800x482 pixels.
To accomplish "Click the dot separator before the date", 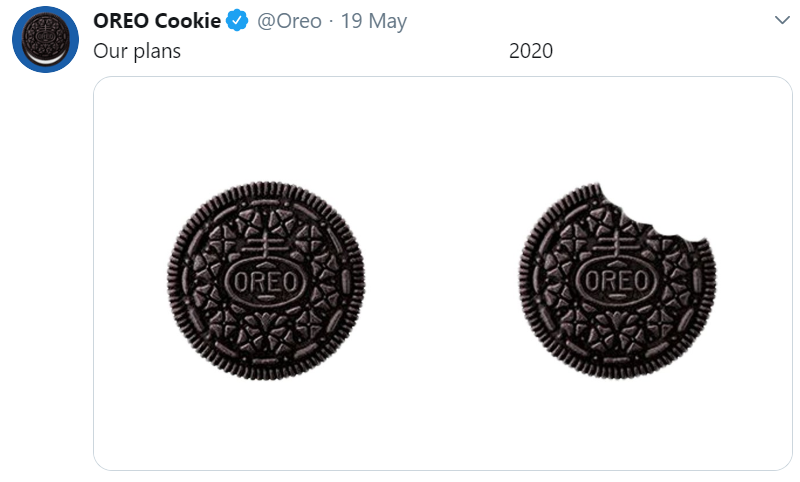I will (331, 22).
